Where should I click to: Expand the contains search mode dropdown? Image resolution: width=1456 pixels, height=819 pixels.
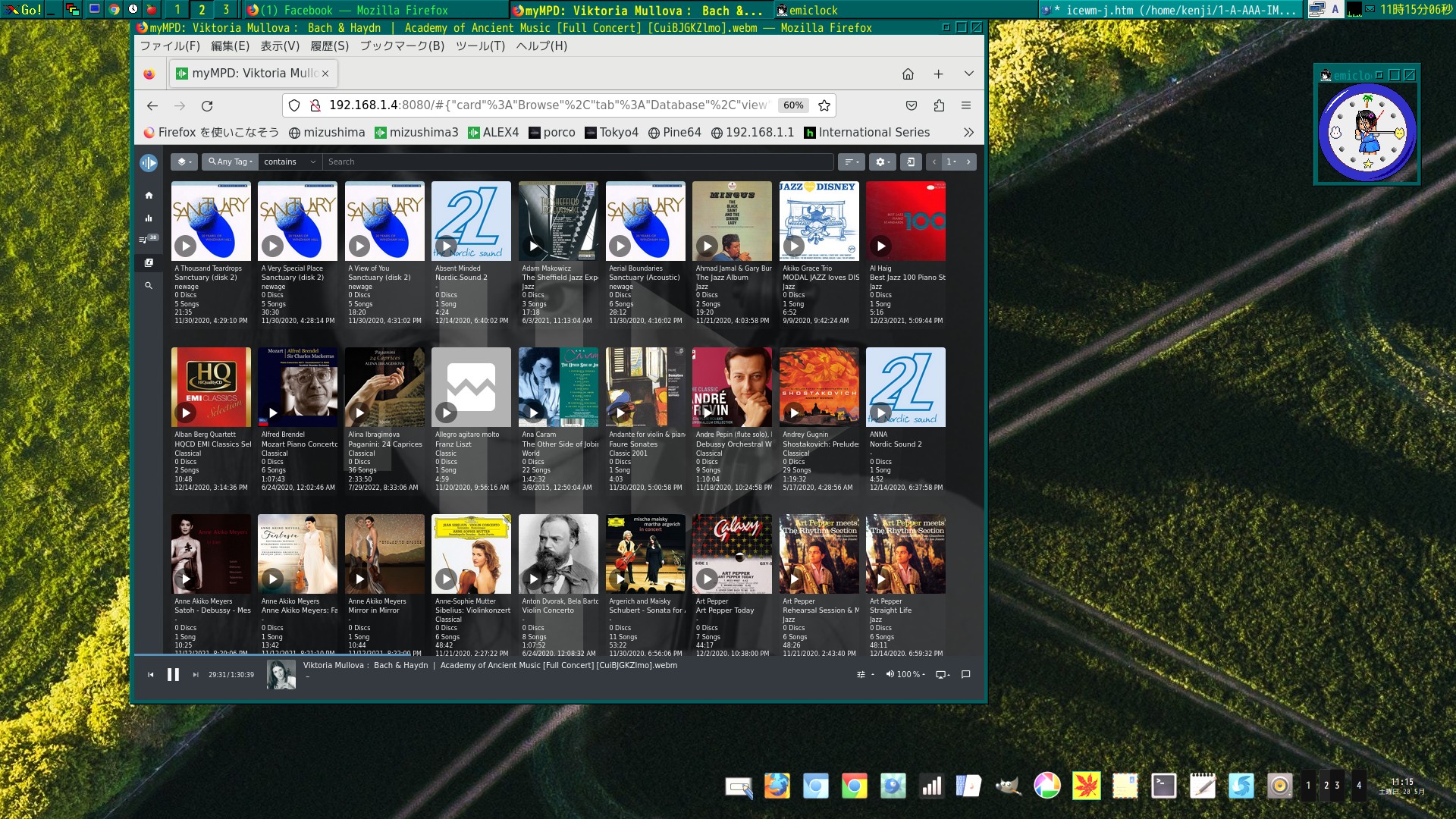289,162
